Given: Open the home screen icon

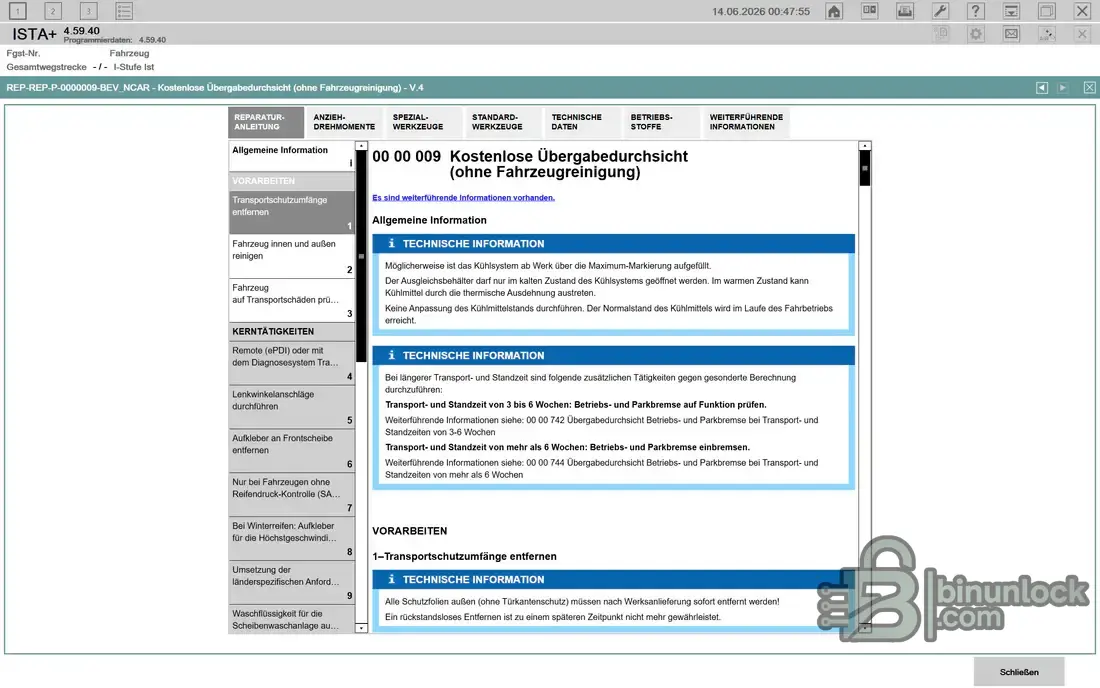Looking at the screenshot, I should [x=833, y=11].
